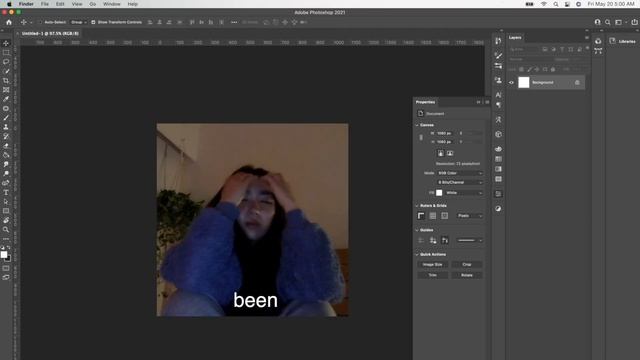Viewport: 640px width, 360px height.
Task: Toggle rulers icon in Rulers & Grids
Action: [421, 216]
